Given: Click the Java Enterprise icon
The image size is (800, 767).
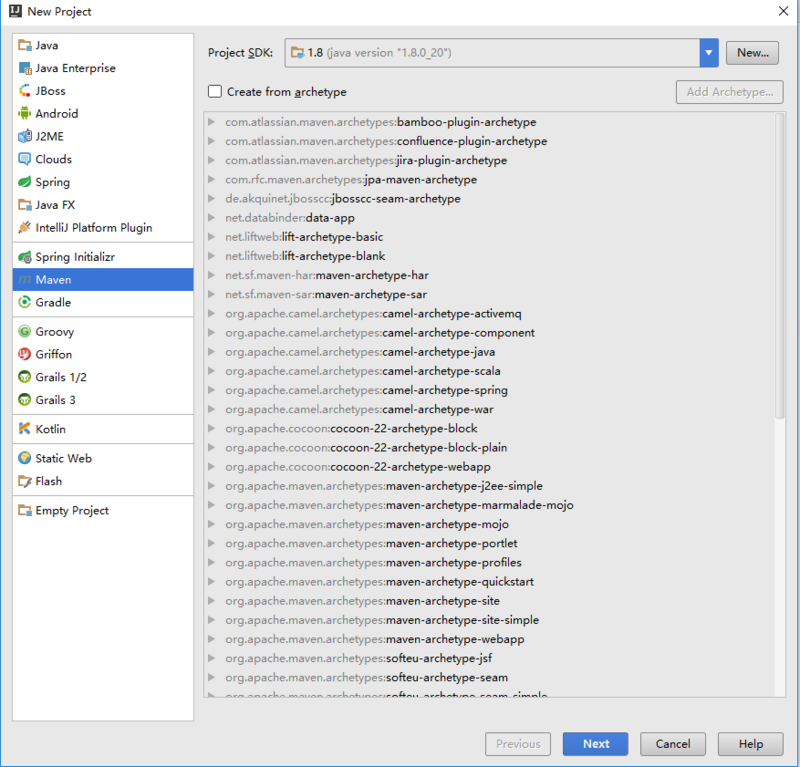Looking at the screenshot, I should (x=24, y=68).
